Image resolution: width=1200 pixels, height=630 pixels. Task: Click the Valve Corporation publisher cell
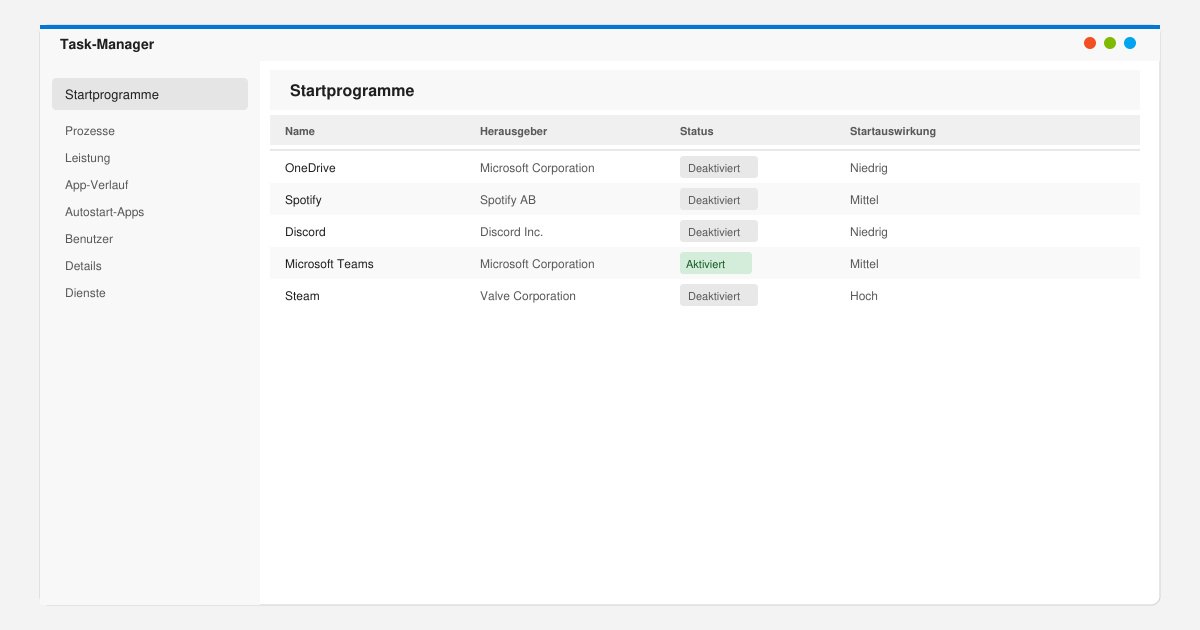(528, 296)
